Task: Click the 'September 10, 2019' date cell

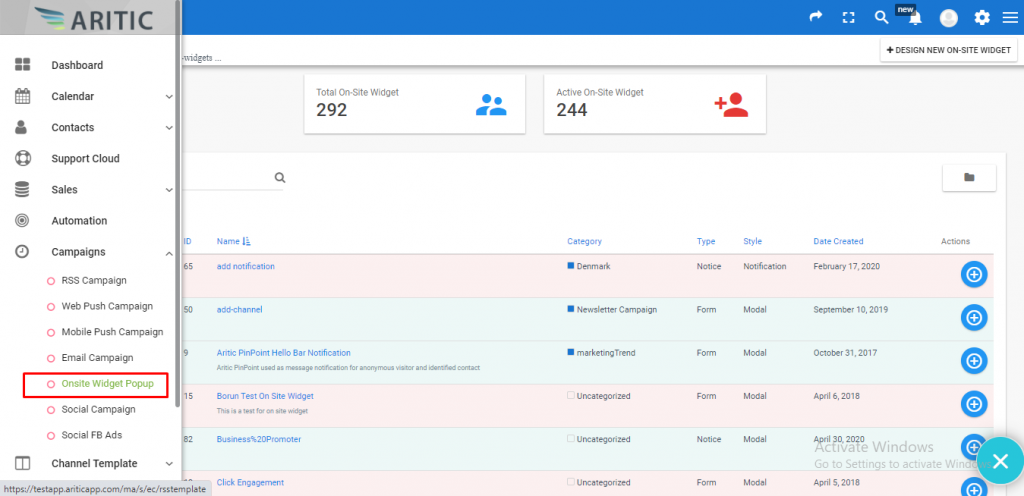Action: pyautogui.click(x=851, y=309)
